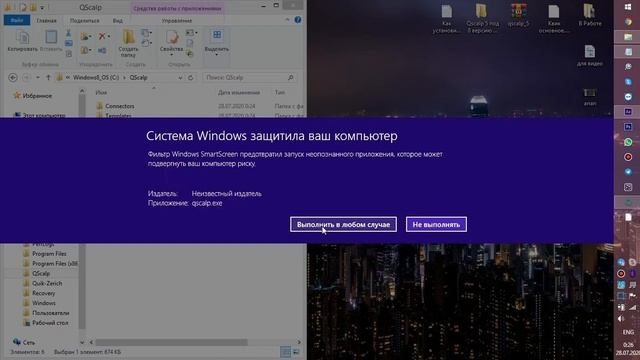Click the 'Выполнить в любом случае' button
The width and height of the screenshot is (640, 360).
point(343,224)
